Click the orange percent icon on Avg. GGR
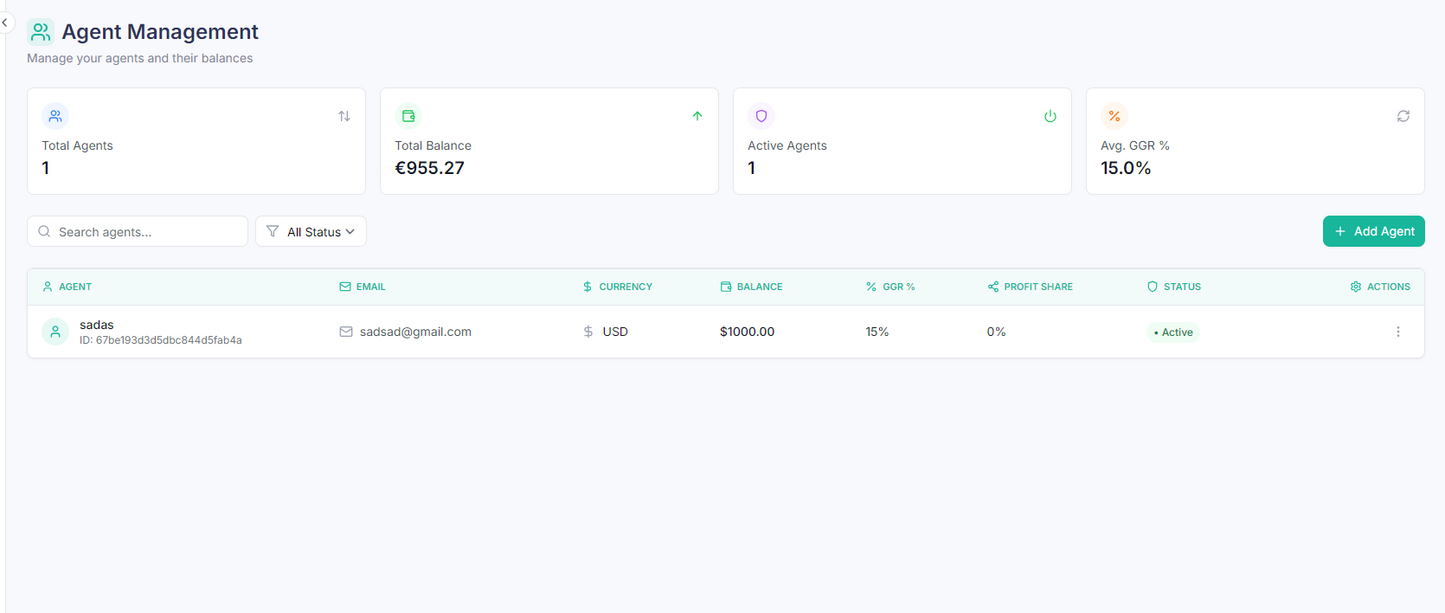1445x613 pixels. 1114,116
